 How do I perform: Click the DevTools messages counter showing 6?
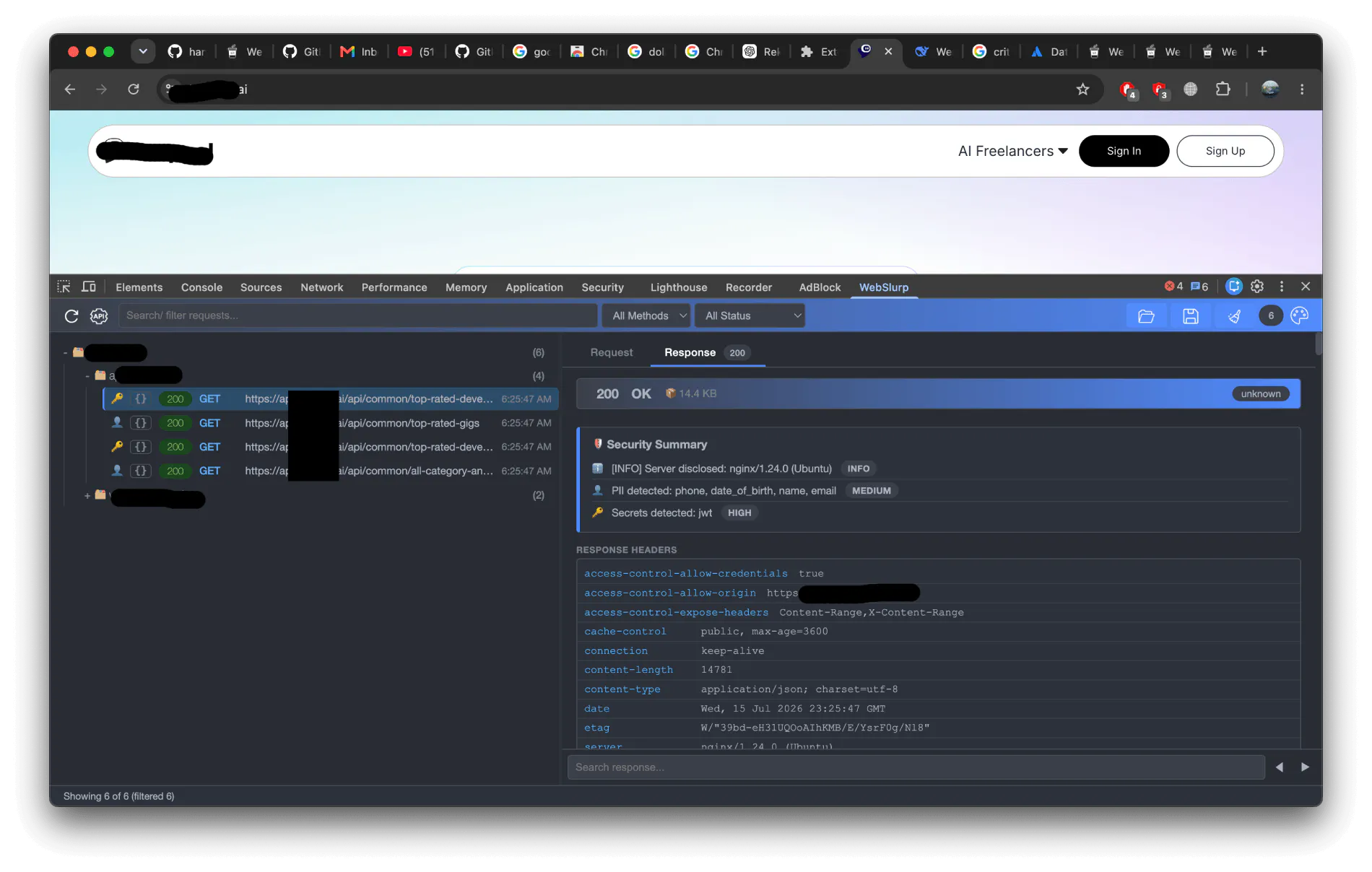tap(1199, 287)
